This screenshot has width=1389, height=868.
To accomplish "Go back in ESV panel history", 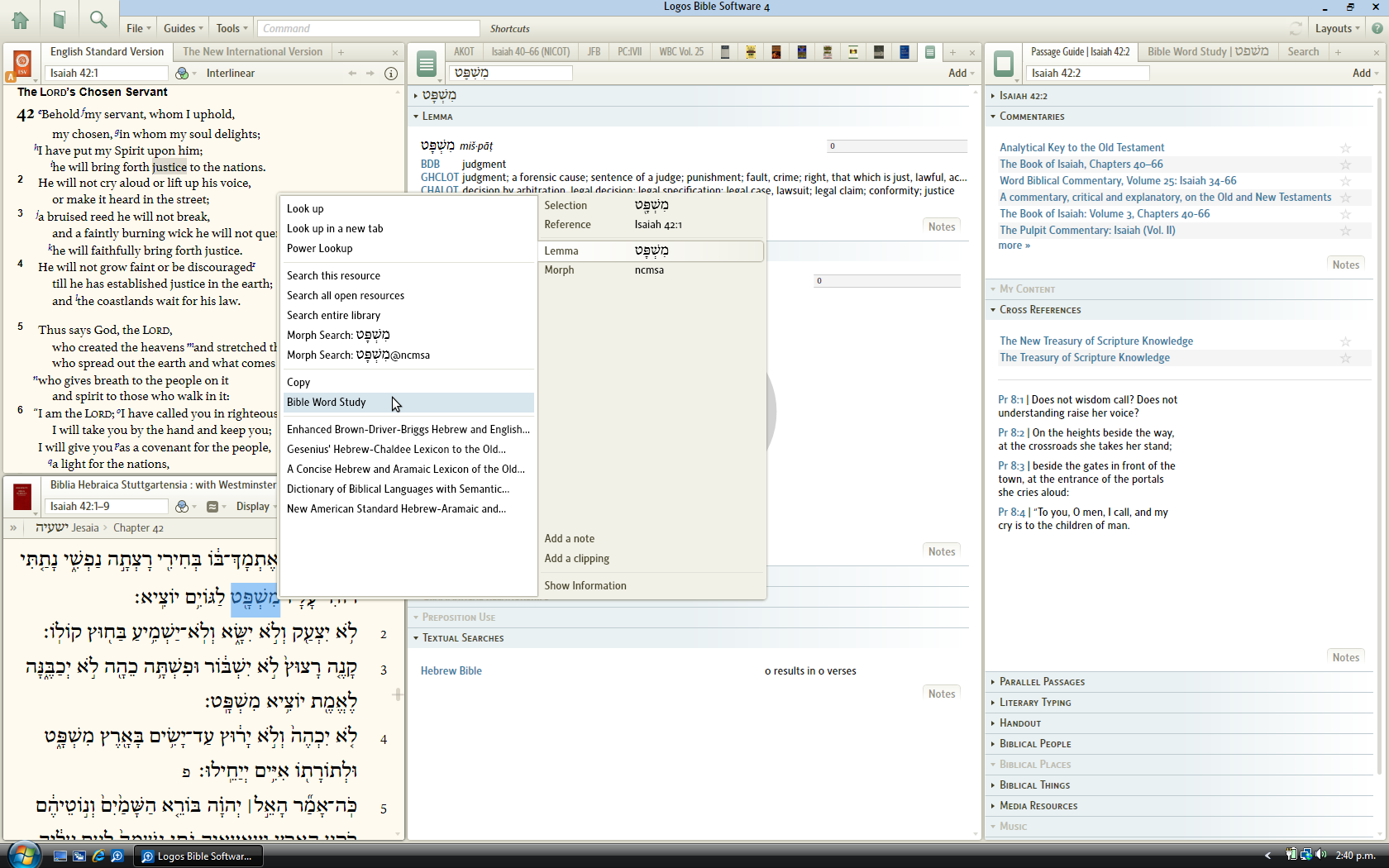I will tap(353, 74).
